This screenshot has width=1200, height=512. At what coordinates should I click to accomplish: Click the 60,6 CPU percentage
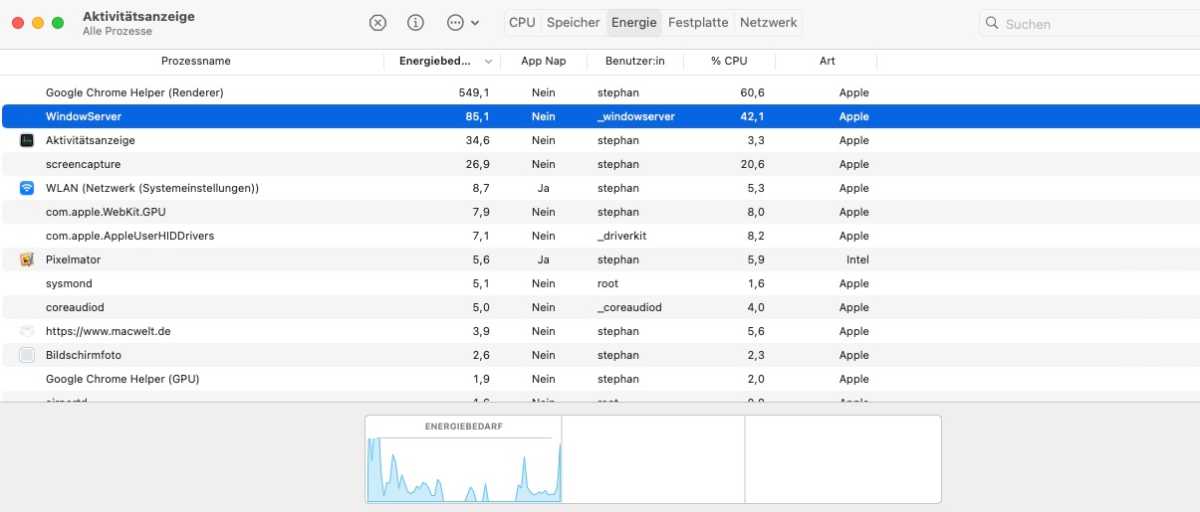[753, 92]
